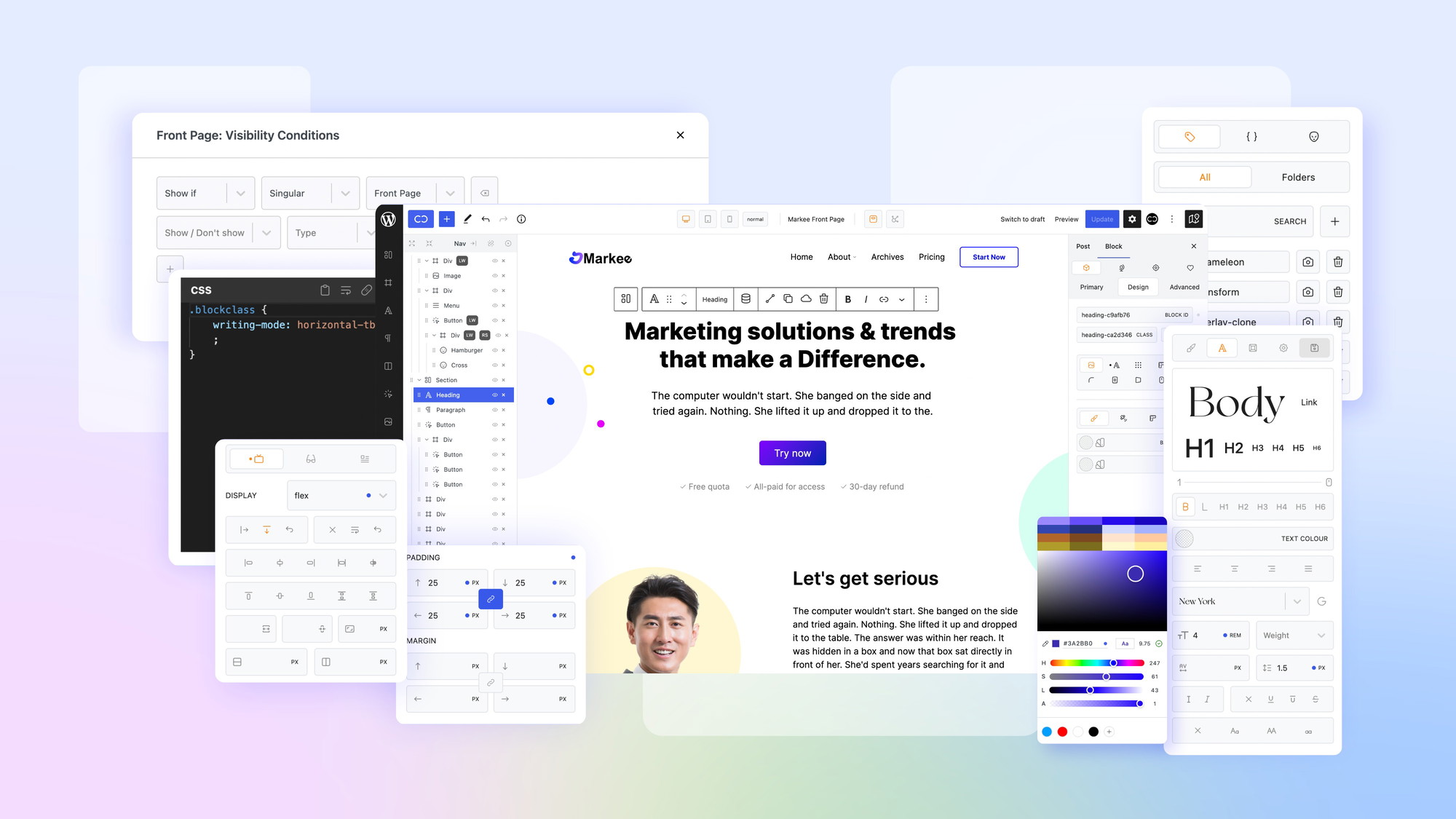1456x819 pixels.
Task: Click the undo arrow in editor toolbar
Action: coord(486,219)
